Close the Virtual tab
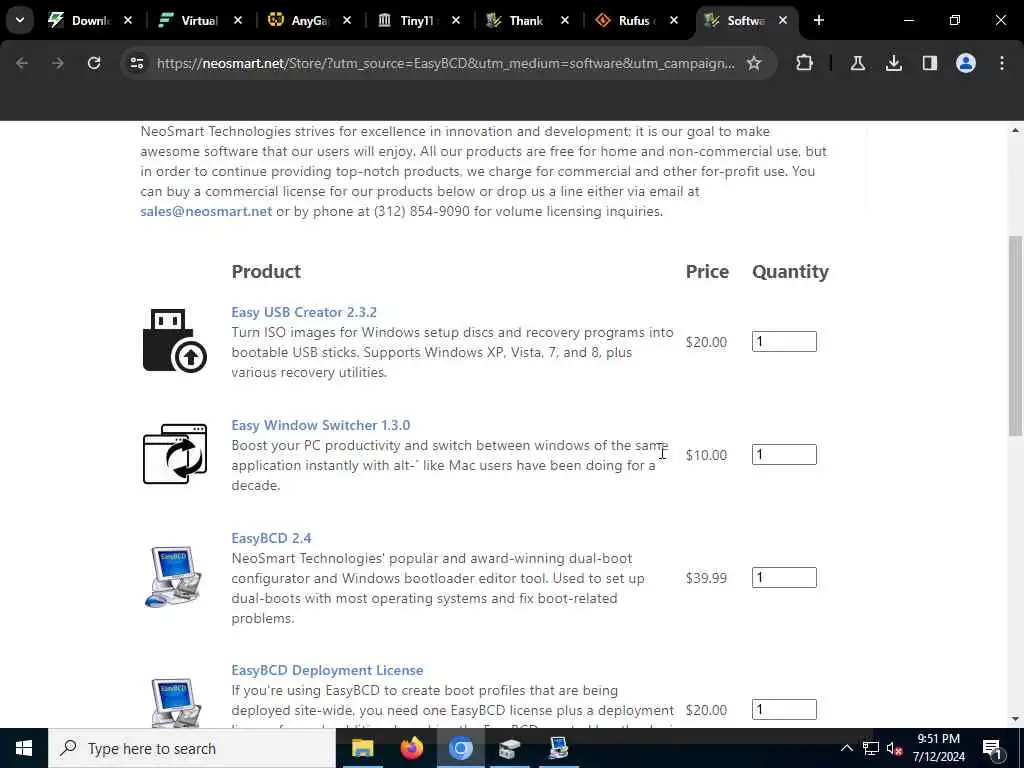The width and height of the screenshot is (1024, 768). click(238, 20)
